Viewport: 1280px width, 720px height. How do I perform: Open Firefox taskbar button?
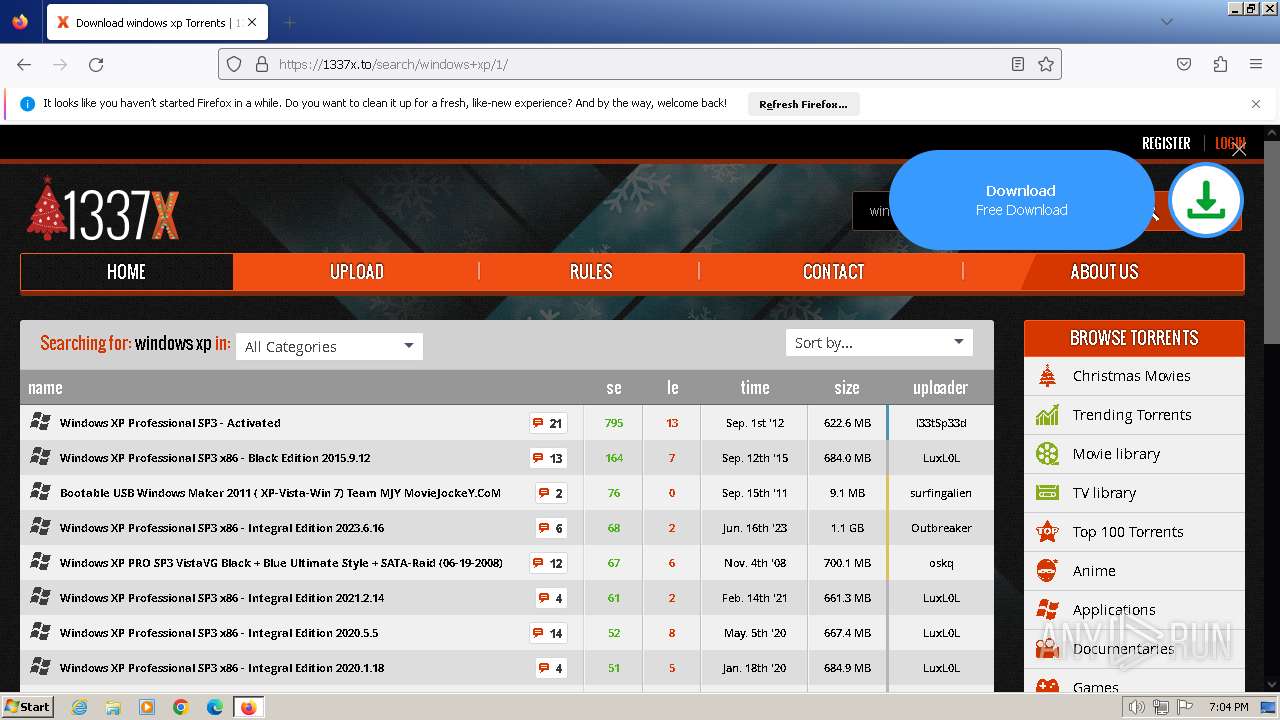click(248, 707)
